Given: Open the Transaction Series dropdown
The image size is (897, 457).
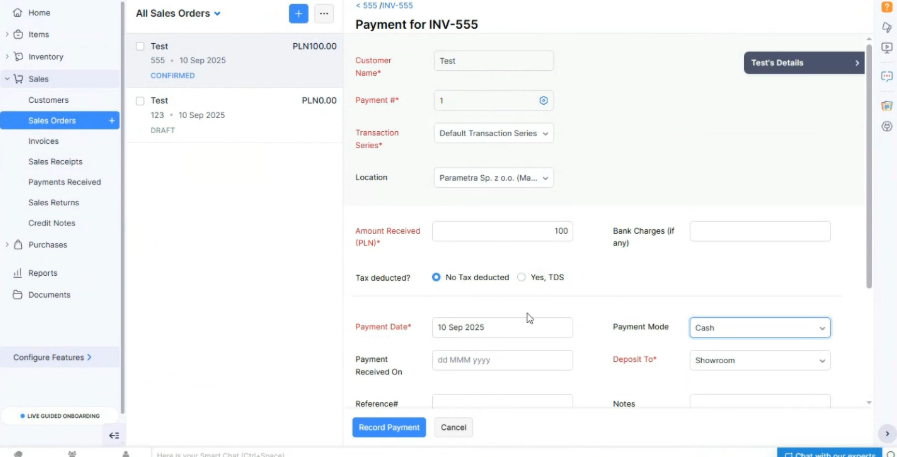Looking at the screenshot, I should point(494,133).
